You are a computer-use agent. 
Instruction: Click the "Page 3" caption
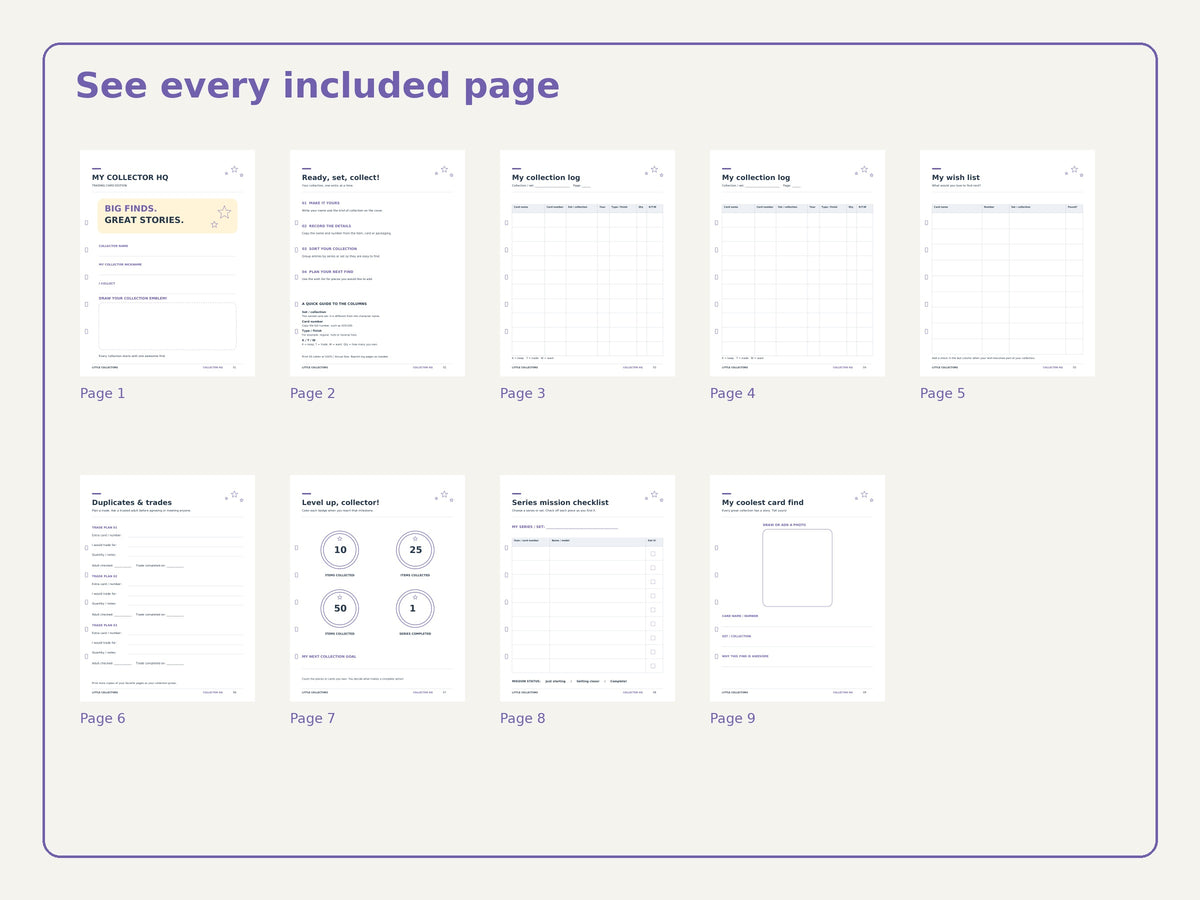click(523, 394)
